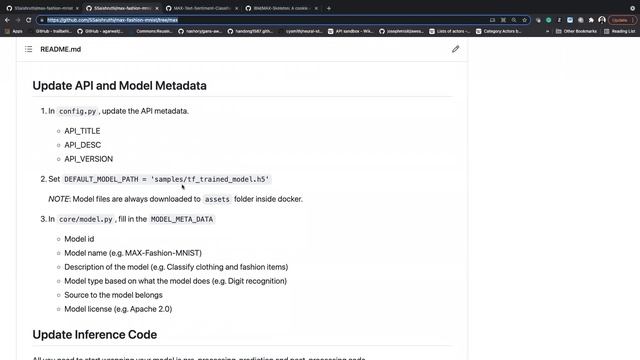This screenshot has width=640, height=360.
Task: Open the Lists of actors bookmark
Action: pyautogui.click(x=449, y=31)
